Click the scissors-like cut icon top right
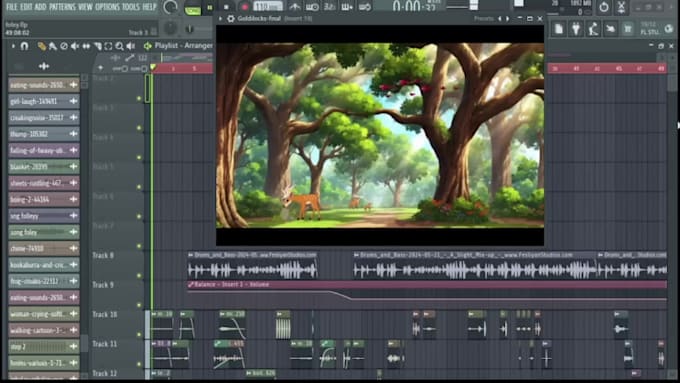The width and height of the screenshot is (680, 383). [621, 7]
